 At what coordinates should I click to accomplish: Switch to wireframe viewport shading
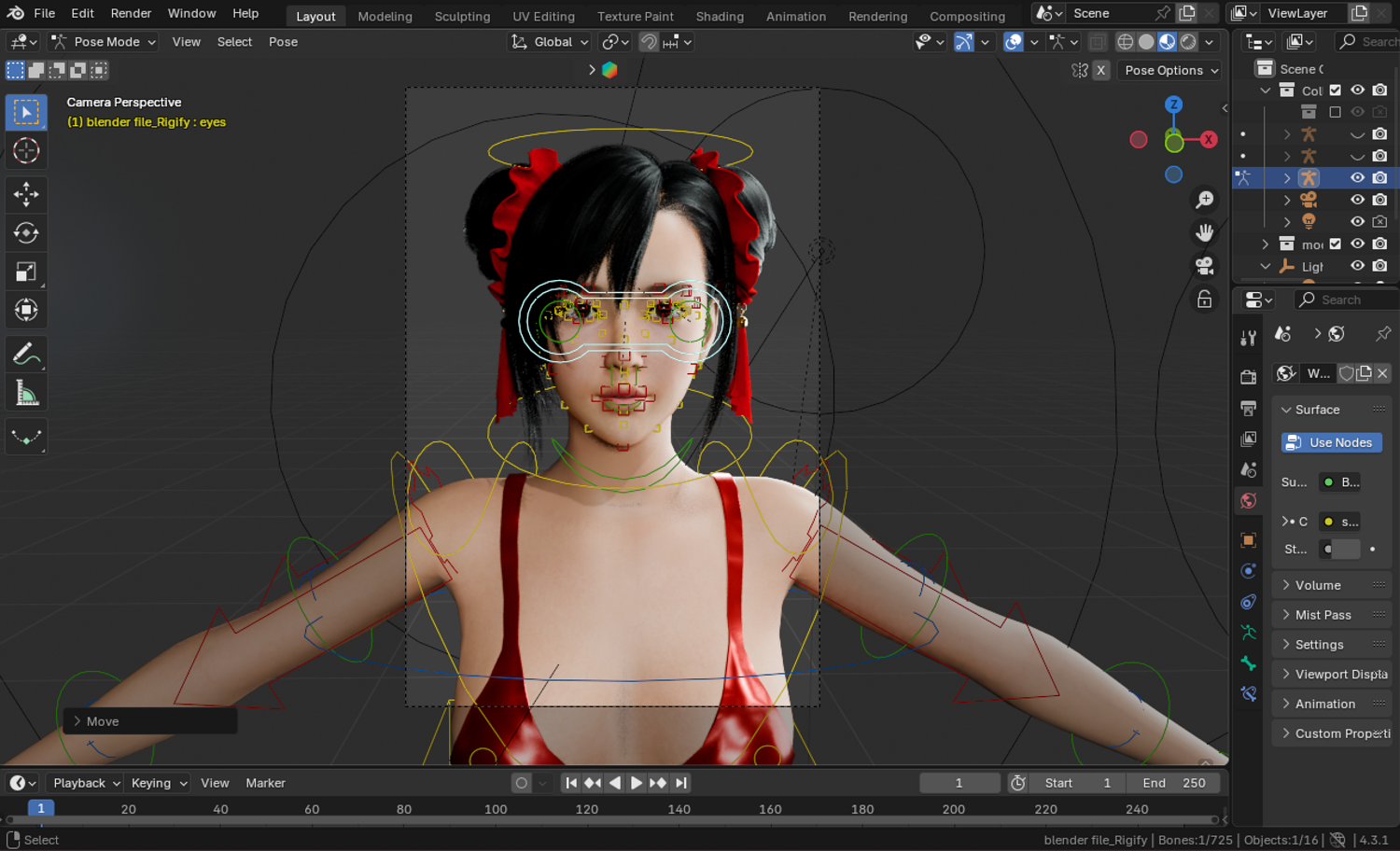[x=1126, y=42]
